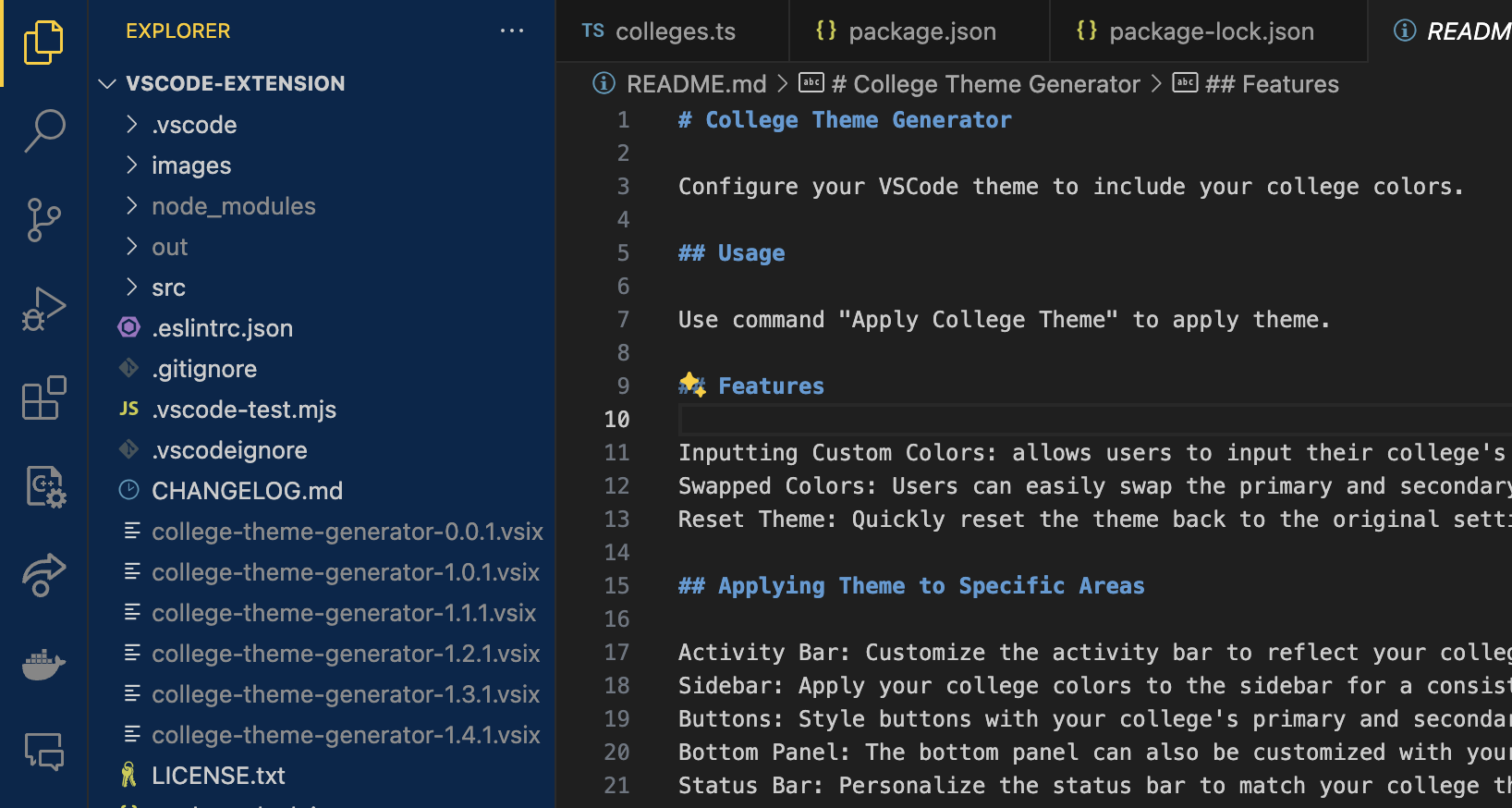Click the icon next to .vscodeignore

129,449
